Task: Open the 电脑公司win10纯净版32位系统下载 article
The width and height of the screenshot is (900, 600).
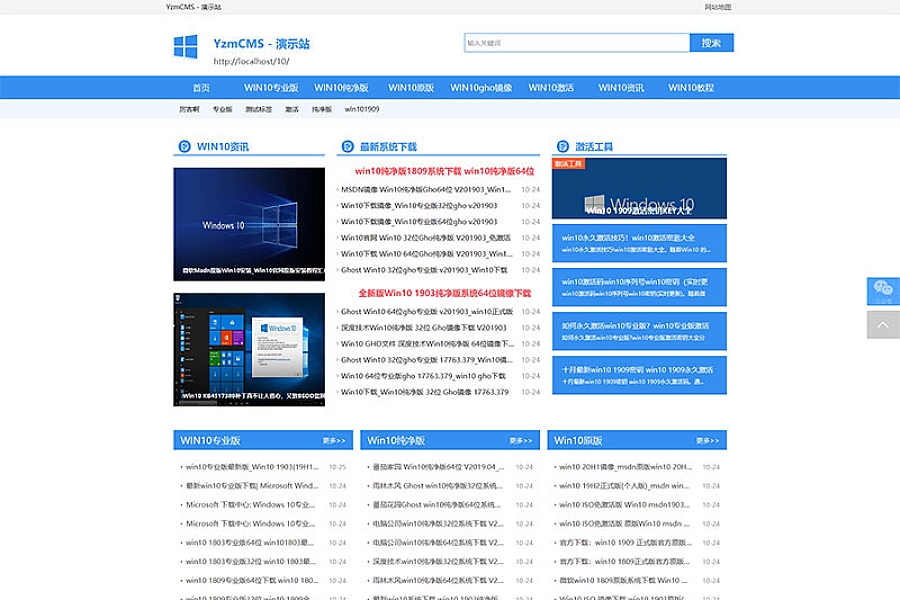Action: 439,524
